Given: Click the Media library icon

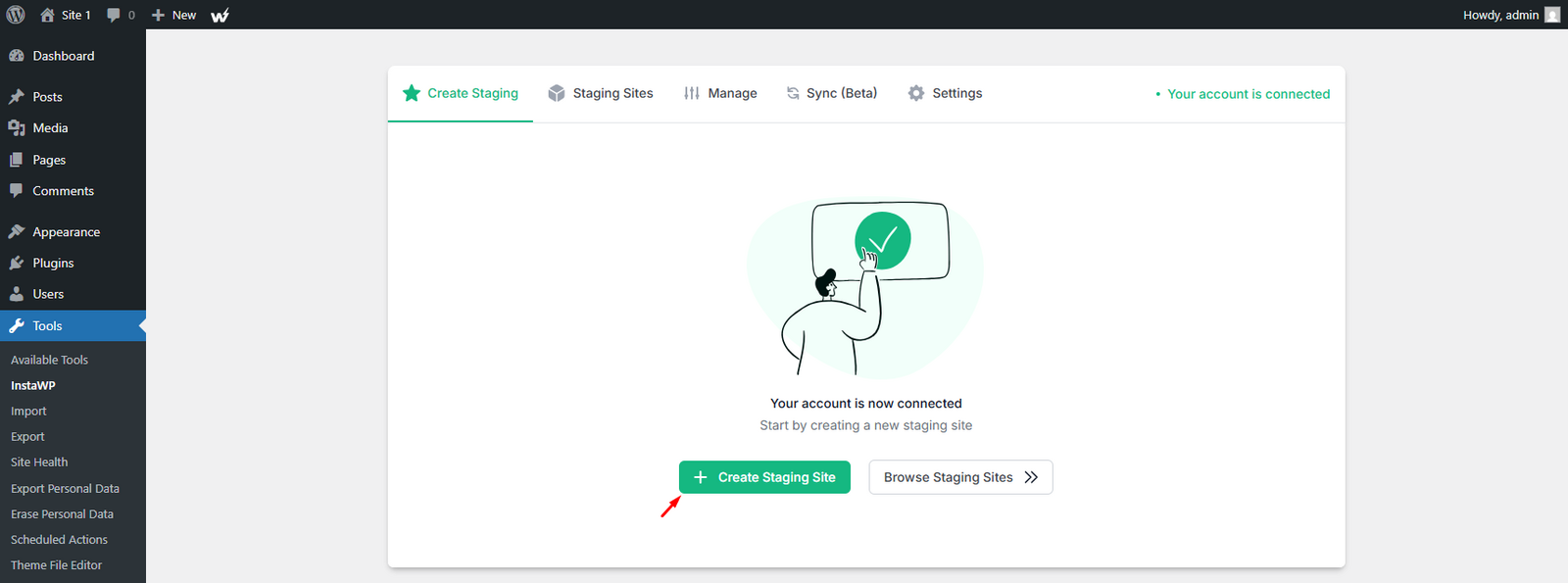Looking at the screenshot, I should [x=17, y=128].
